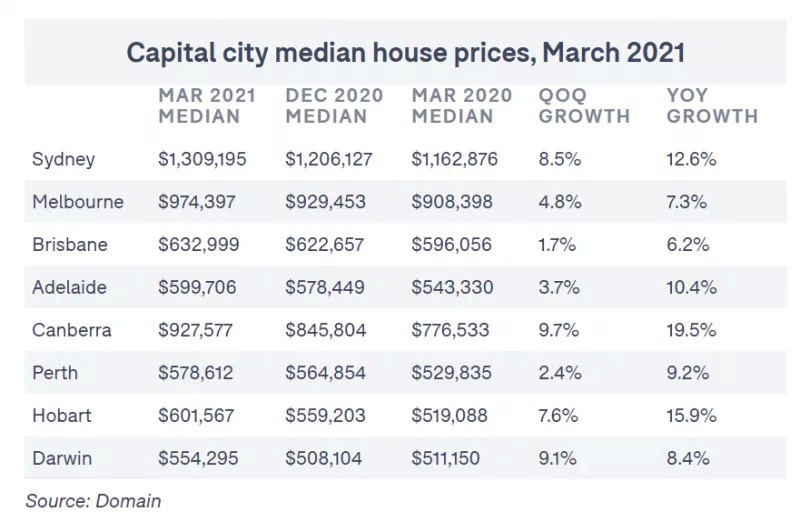Select the Canberra row label

(x=71, y=330)
